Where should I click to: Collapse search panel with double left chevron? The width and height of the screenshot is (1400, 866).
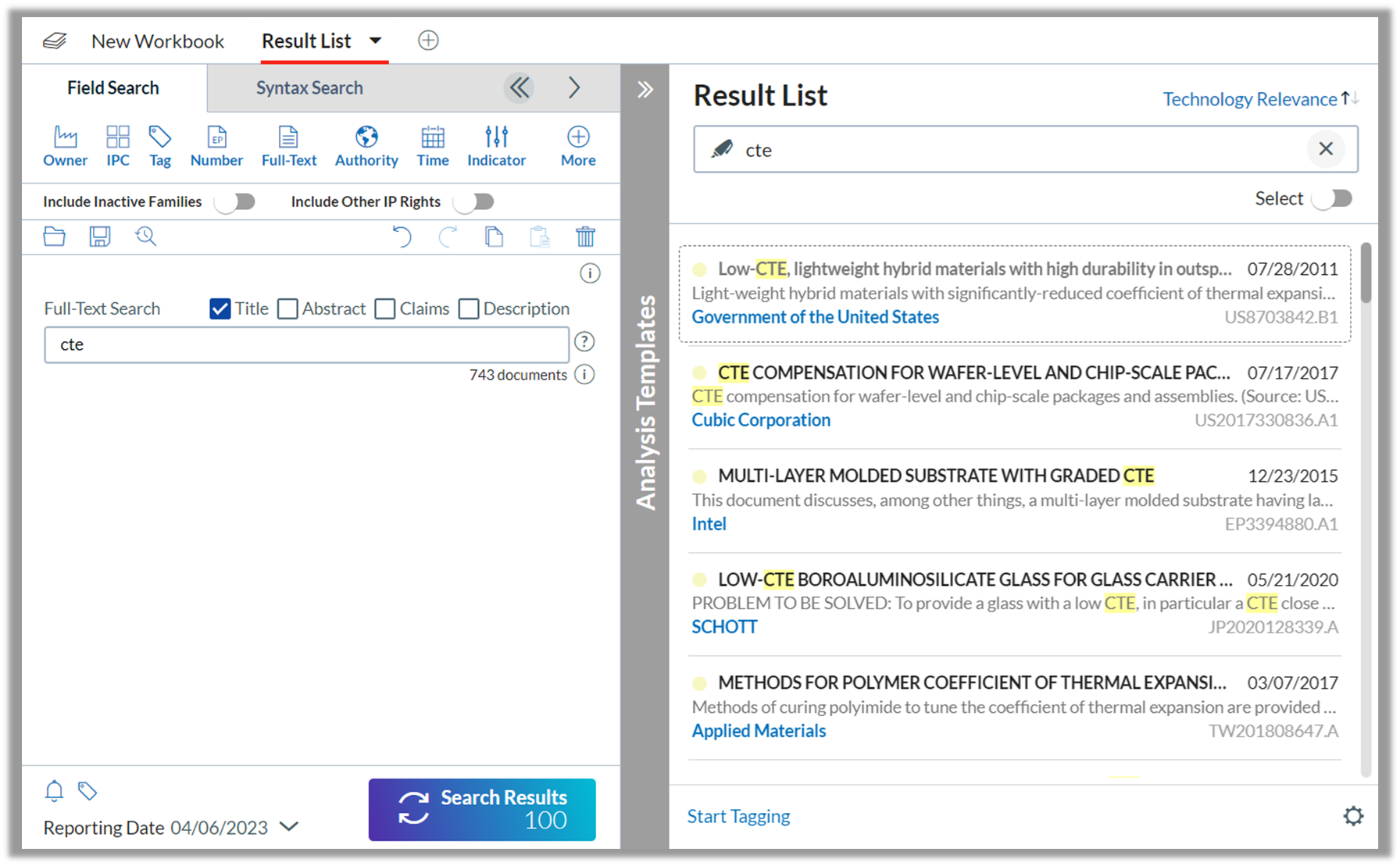520,87
